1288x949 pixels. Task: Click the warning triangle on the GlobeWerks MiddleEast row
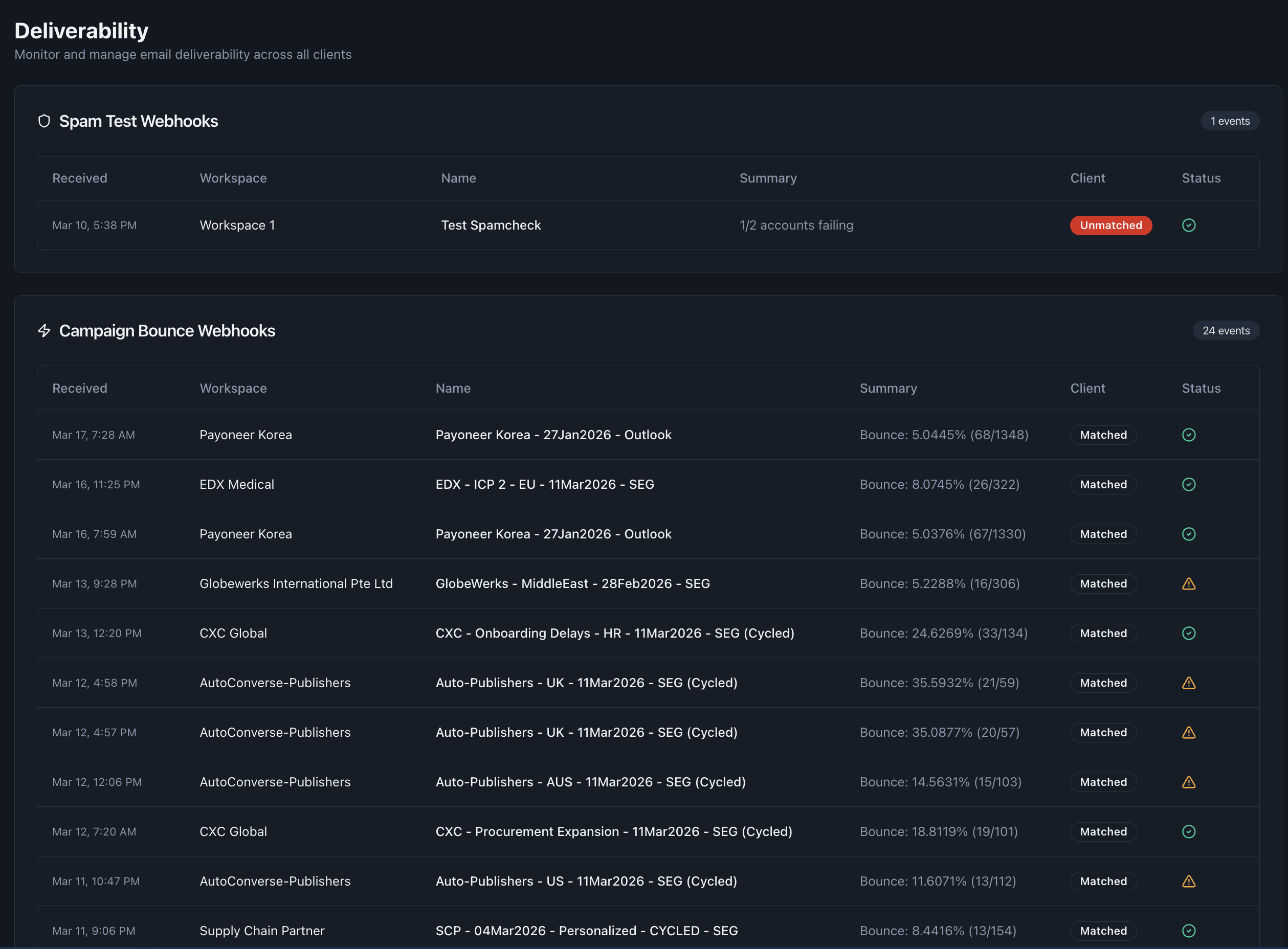click(x=1189, y=583)
